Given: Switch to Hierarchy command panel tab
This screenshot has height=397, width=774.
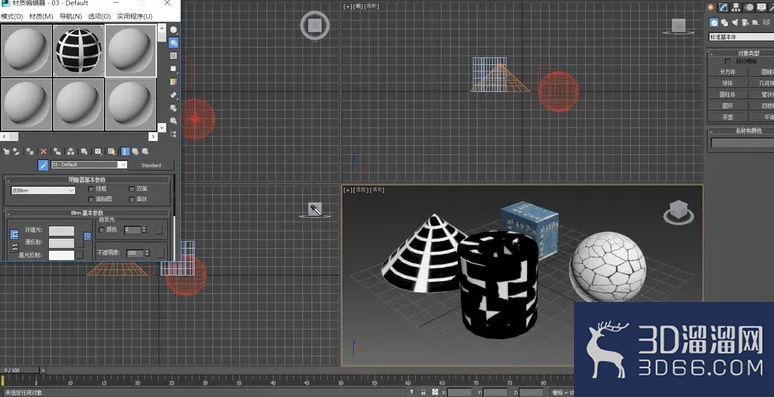Looking at the screenshot, I should [x=736, y=7].
